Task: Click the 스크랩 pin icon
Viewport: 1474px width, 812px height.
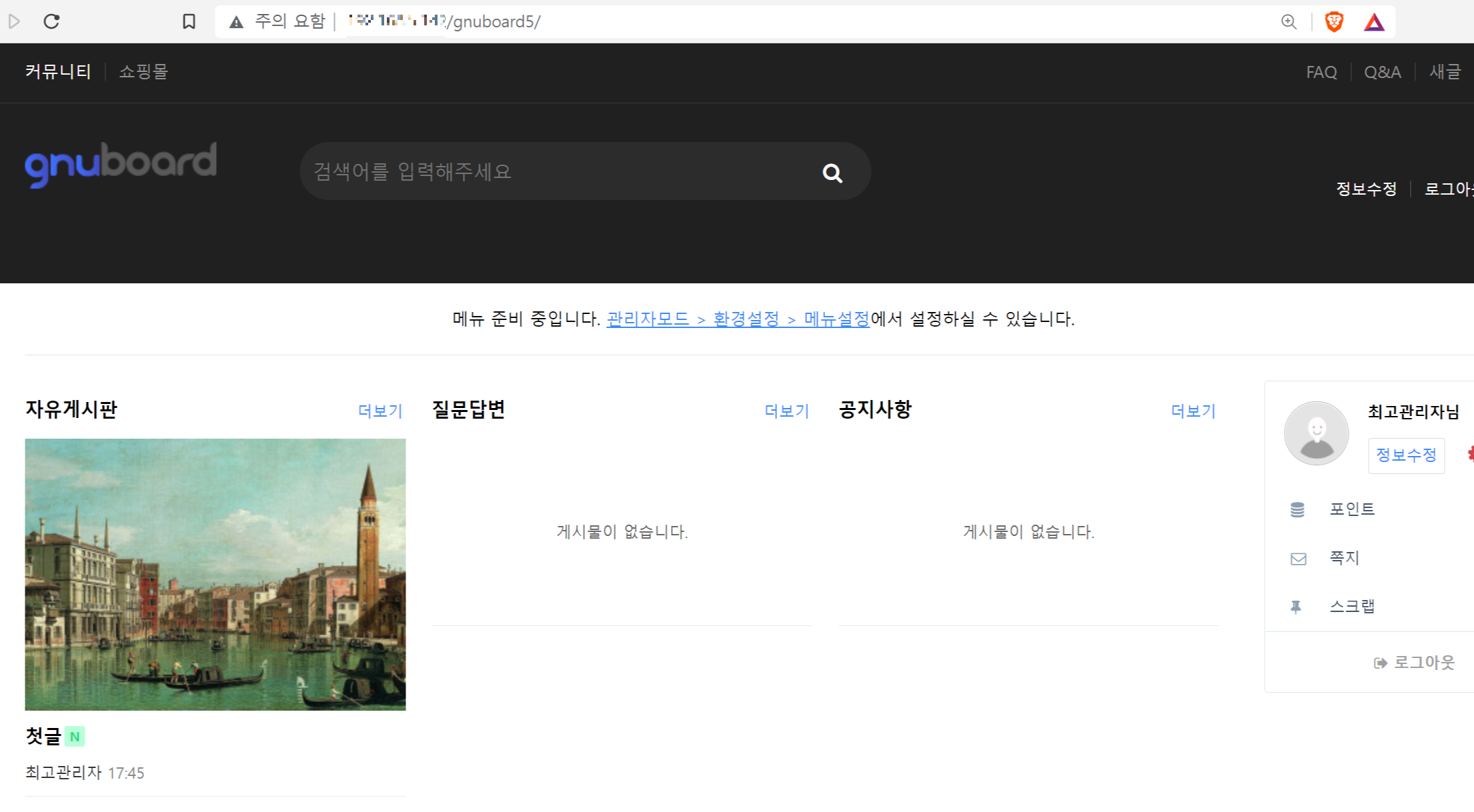Action: 1296,607
